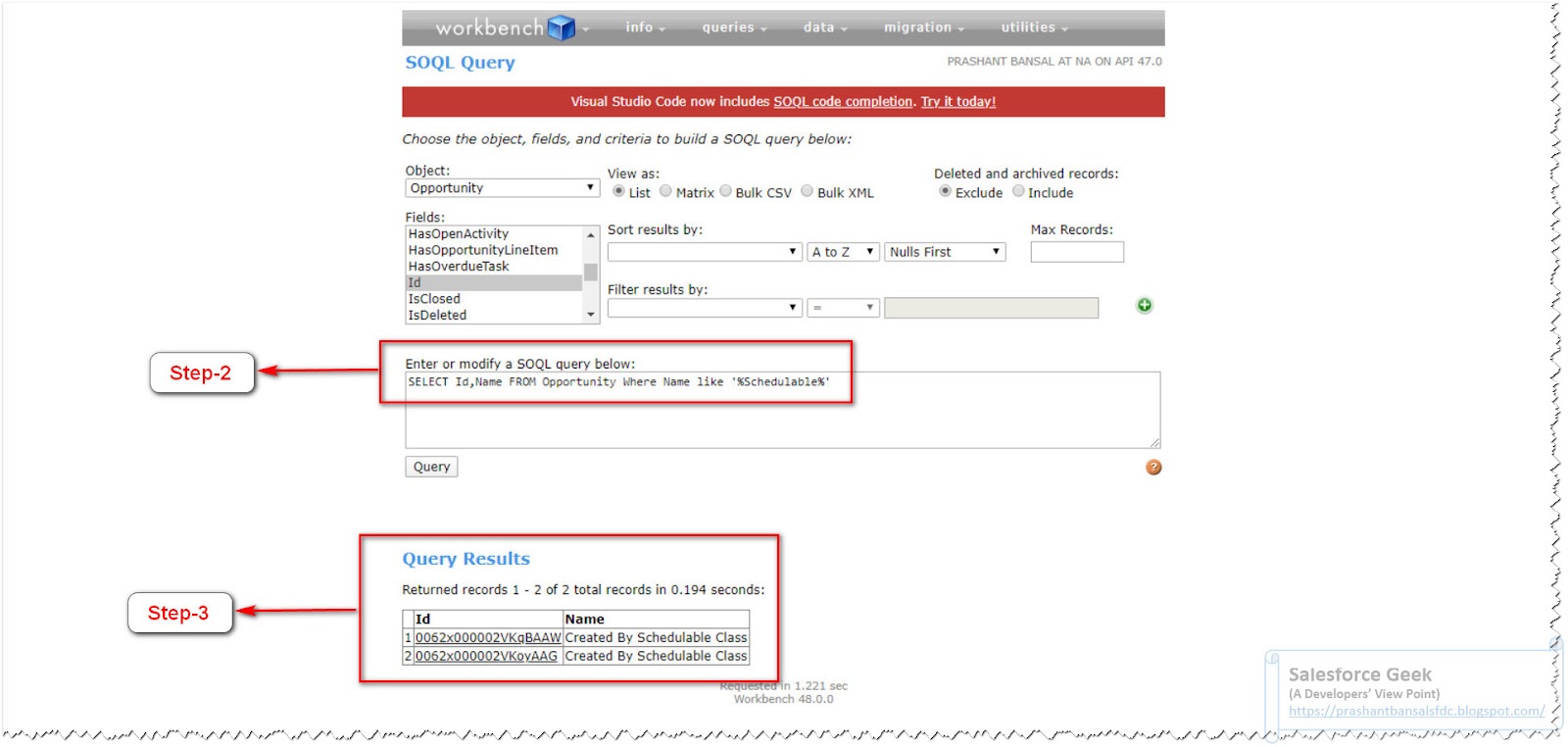The image size is (1568, 747).
Task: Open record 0062x000002VKoyAAG link
Action: coord(486,656)
